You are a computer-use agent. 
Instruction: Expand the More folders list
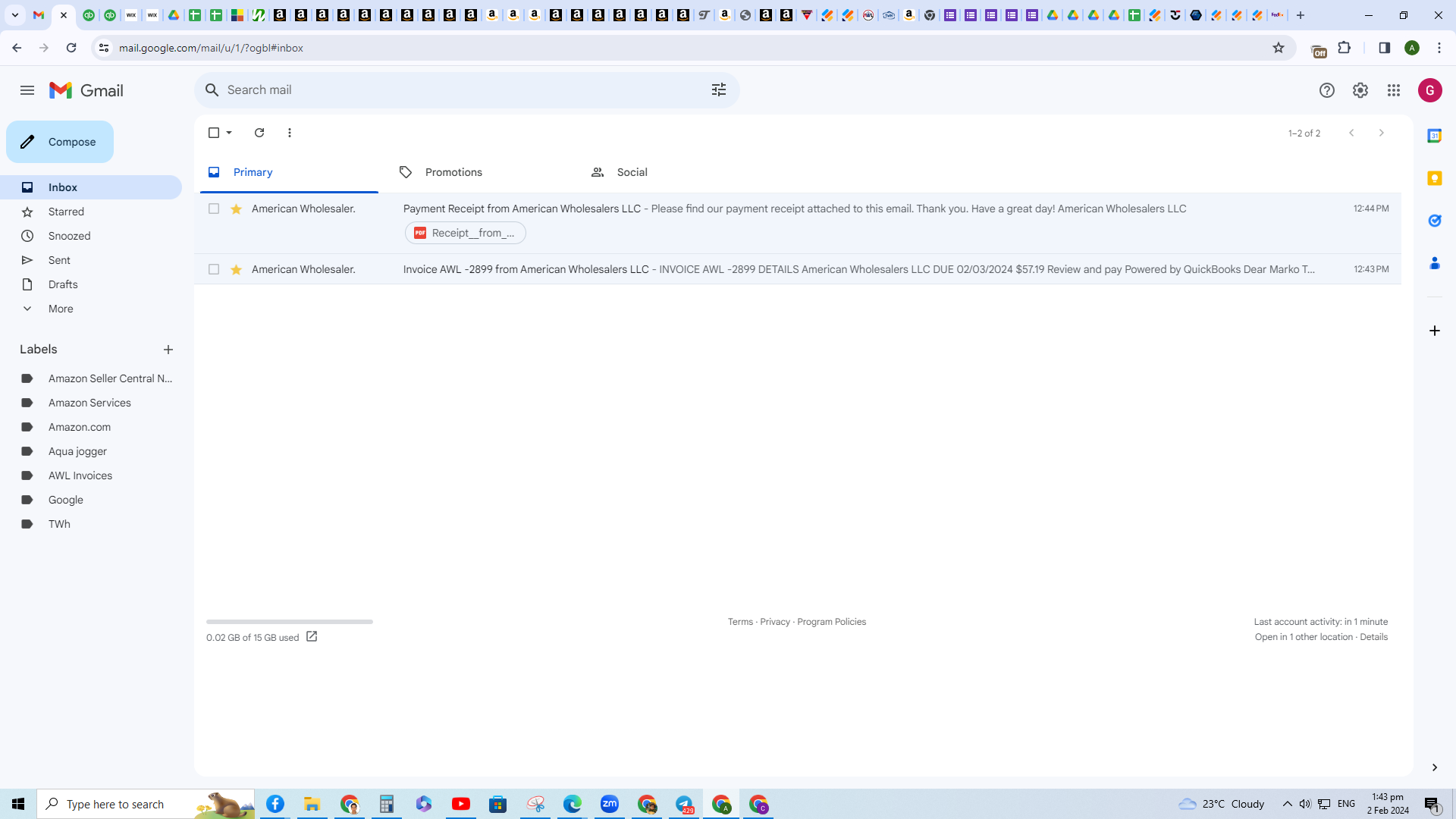[x=91, y=309]
